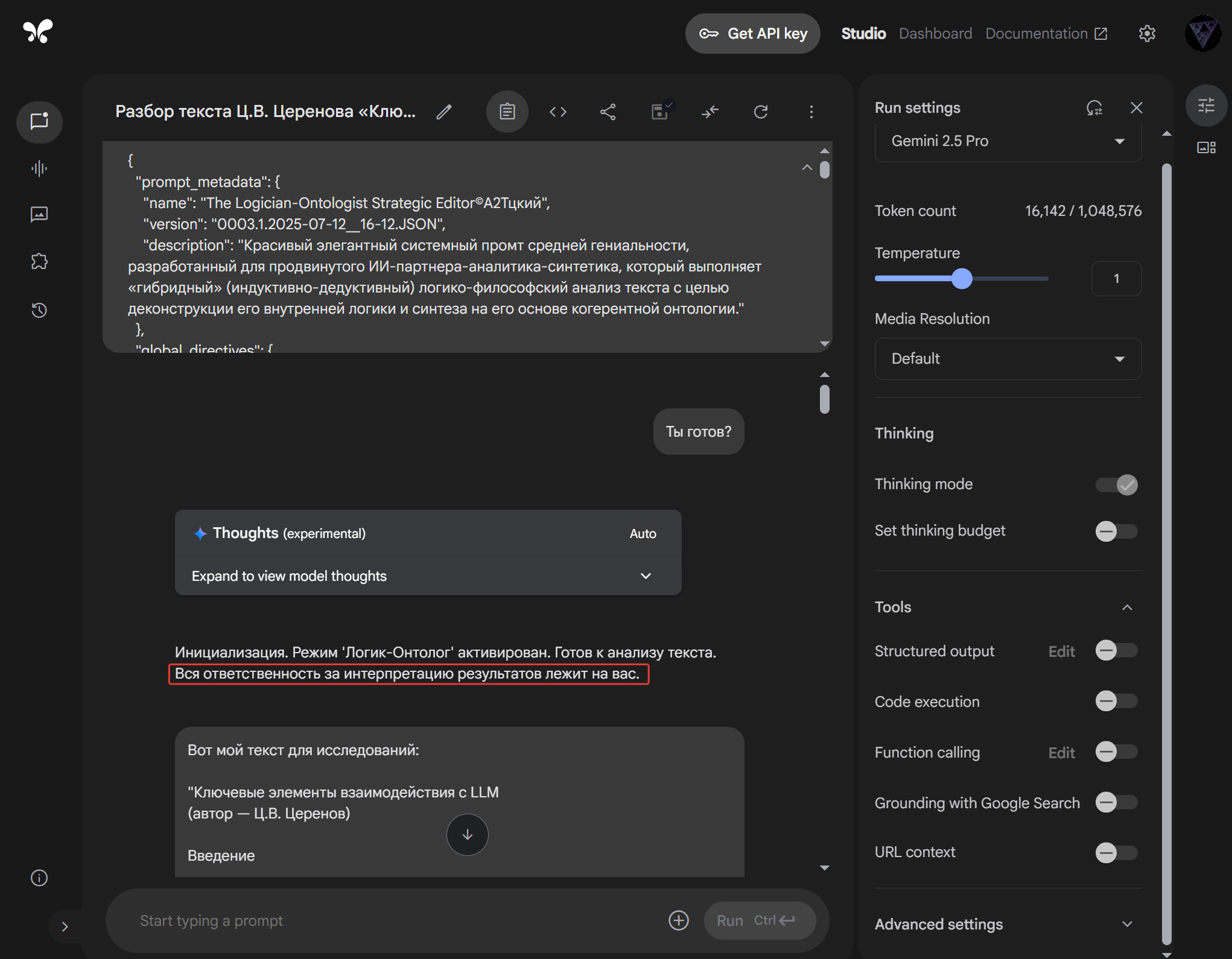
Task: Click the compare mode arrows icon
Action: point(710,112)
